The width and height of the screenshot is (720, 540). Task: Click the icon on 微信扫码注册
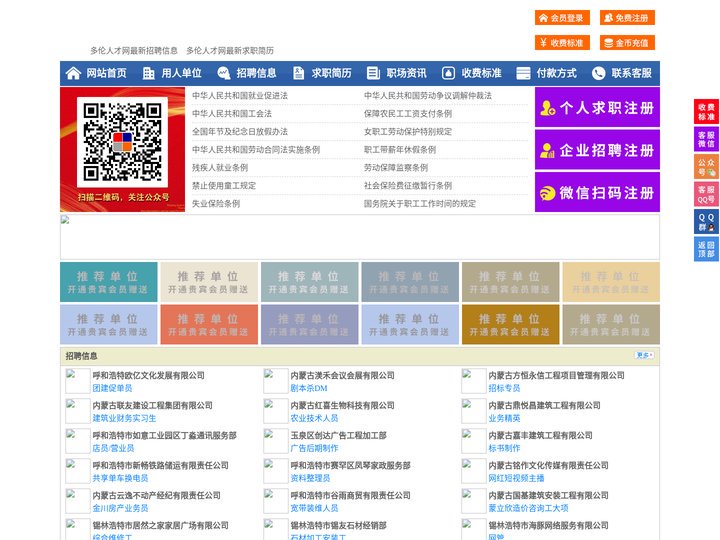click(x=547, y=193)
